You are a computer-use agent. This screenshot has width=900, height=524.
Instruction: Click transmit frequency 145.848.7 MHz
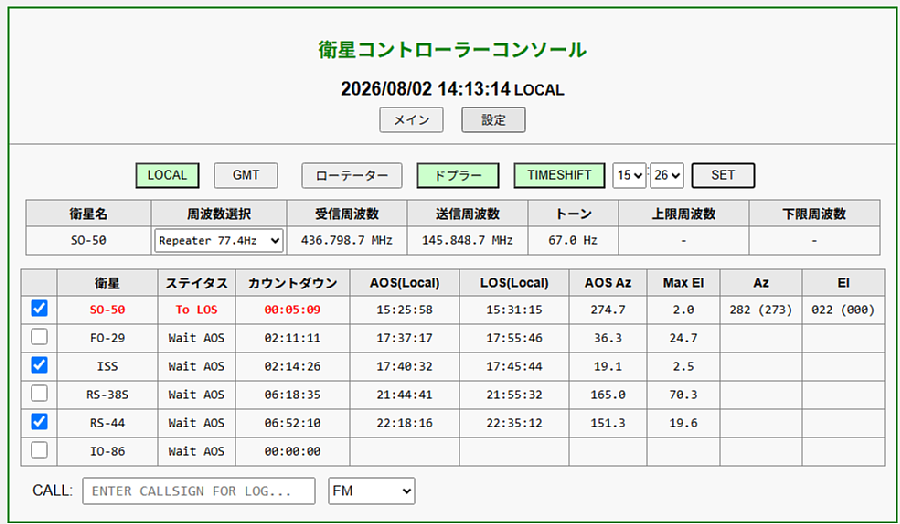point(467,240)
